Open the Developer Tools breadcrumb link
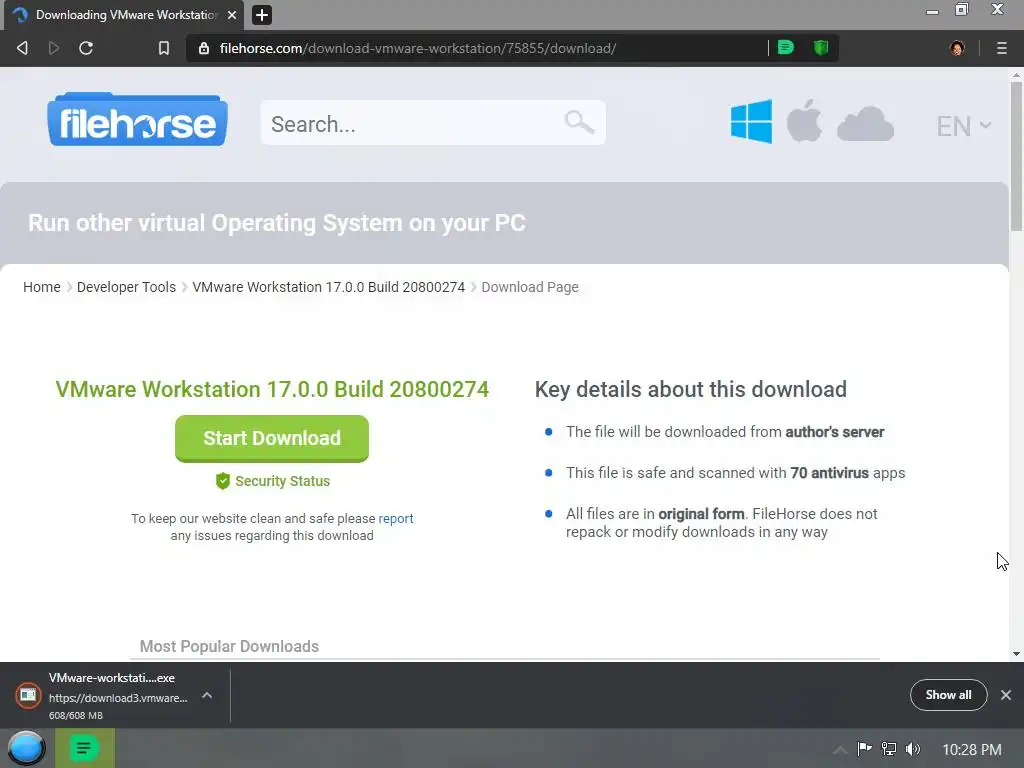Viewport: 1024px width, 768px height. (x=126, y=287)
